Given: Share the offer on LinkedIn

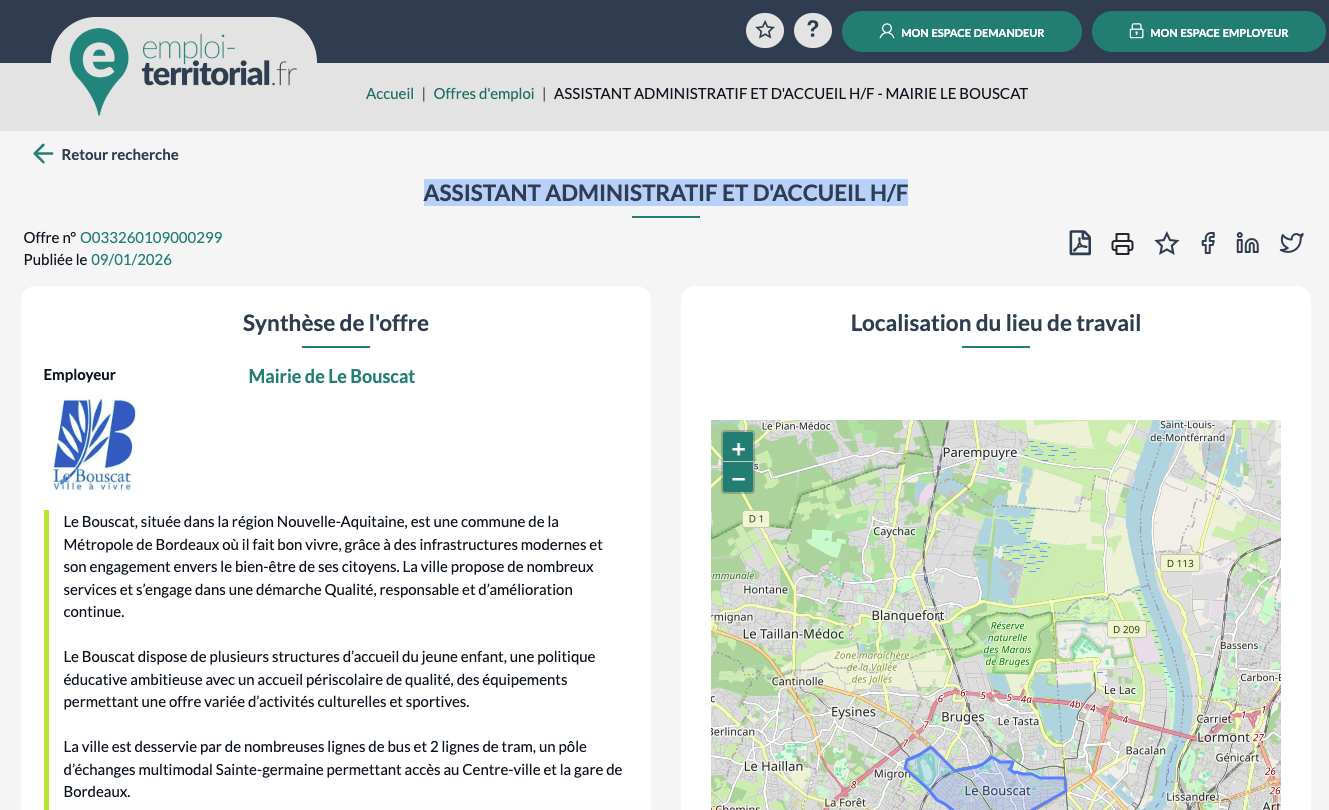Looking at the screenshot, I should pos(1247,243).
